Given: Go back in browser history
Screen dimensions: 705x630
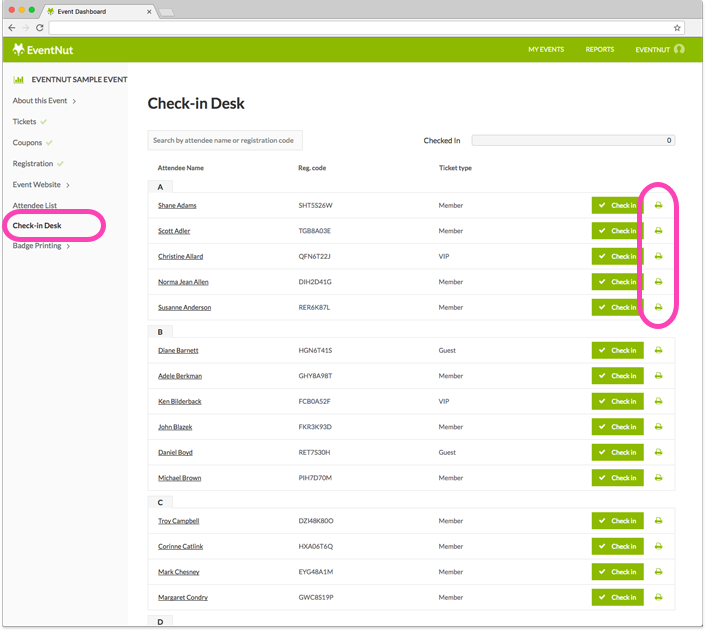Looking at the screenshot, I should [12, 28].
